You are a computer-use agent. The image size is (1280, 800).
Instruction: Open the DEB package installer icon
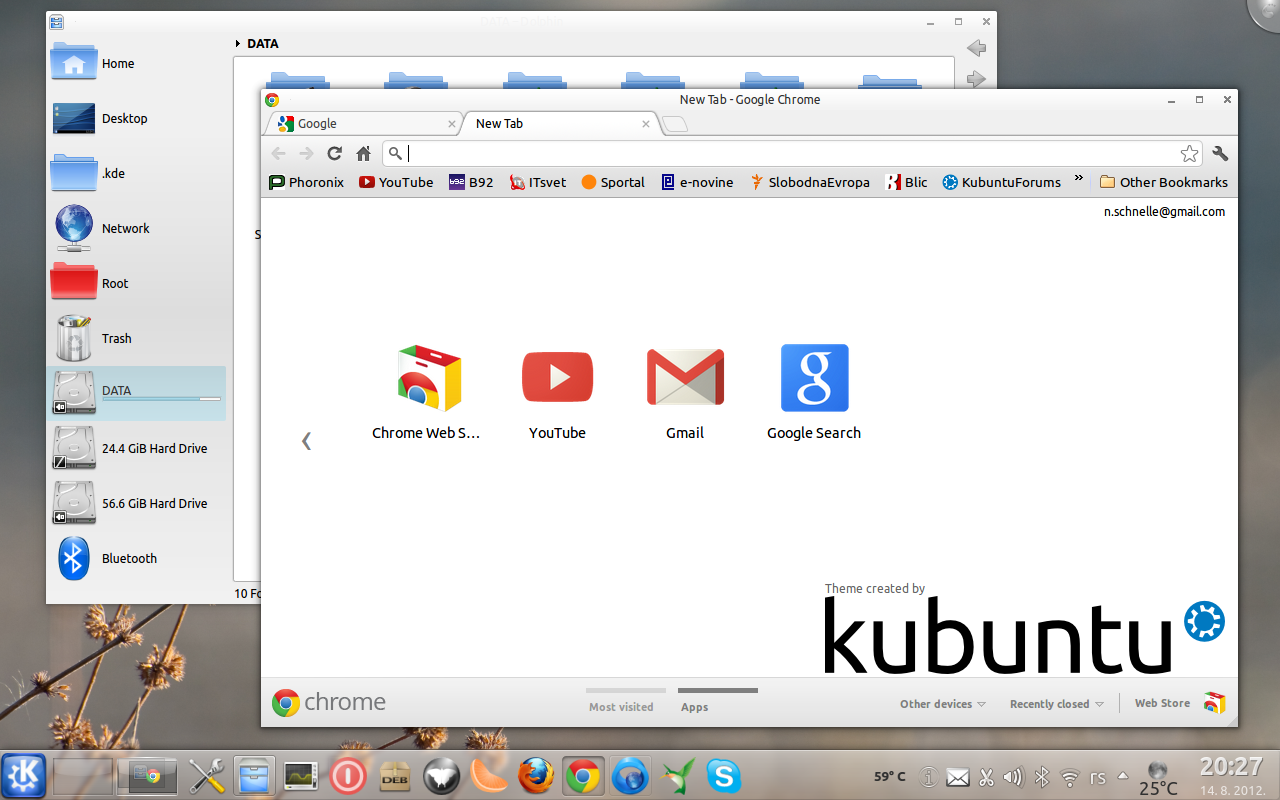394,775
